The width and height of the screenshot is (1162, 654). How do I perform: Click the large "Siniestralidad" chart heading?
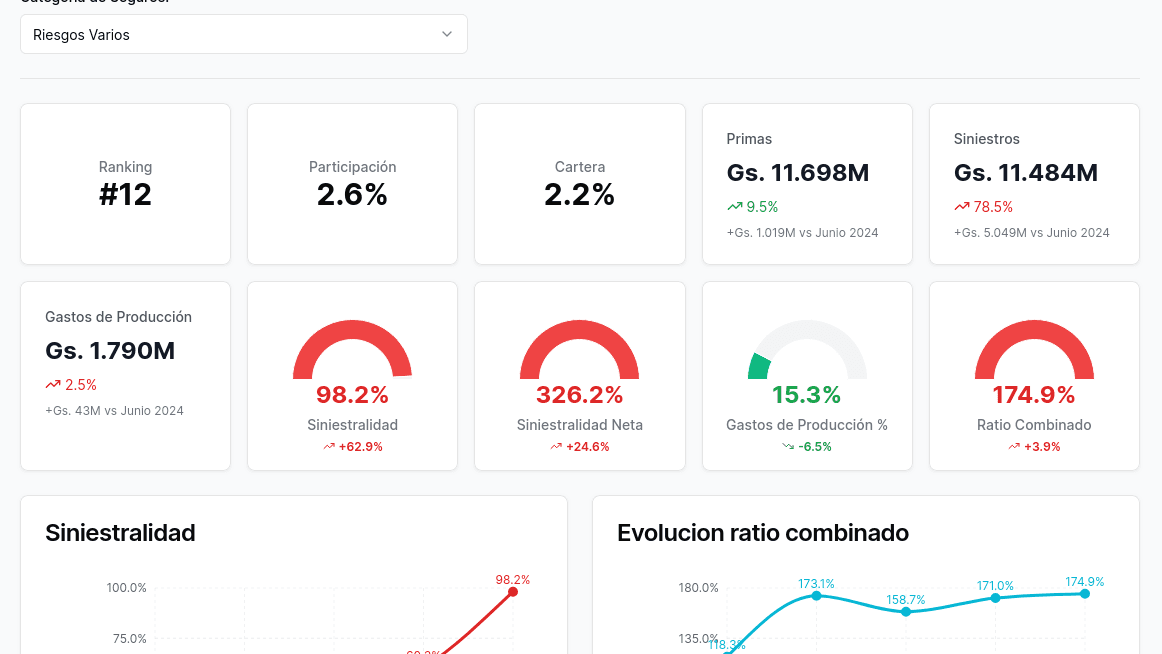click(120, 533)
